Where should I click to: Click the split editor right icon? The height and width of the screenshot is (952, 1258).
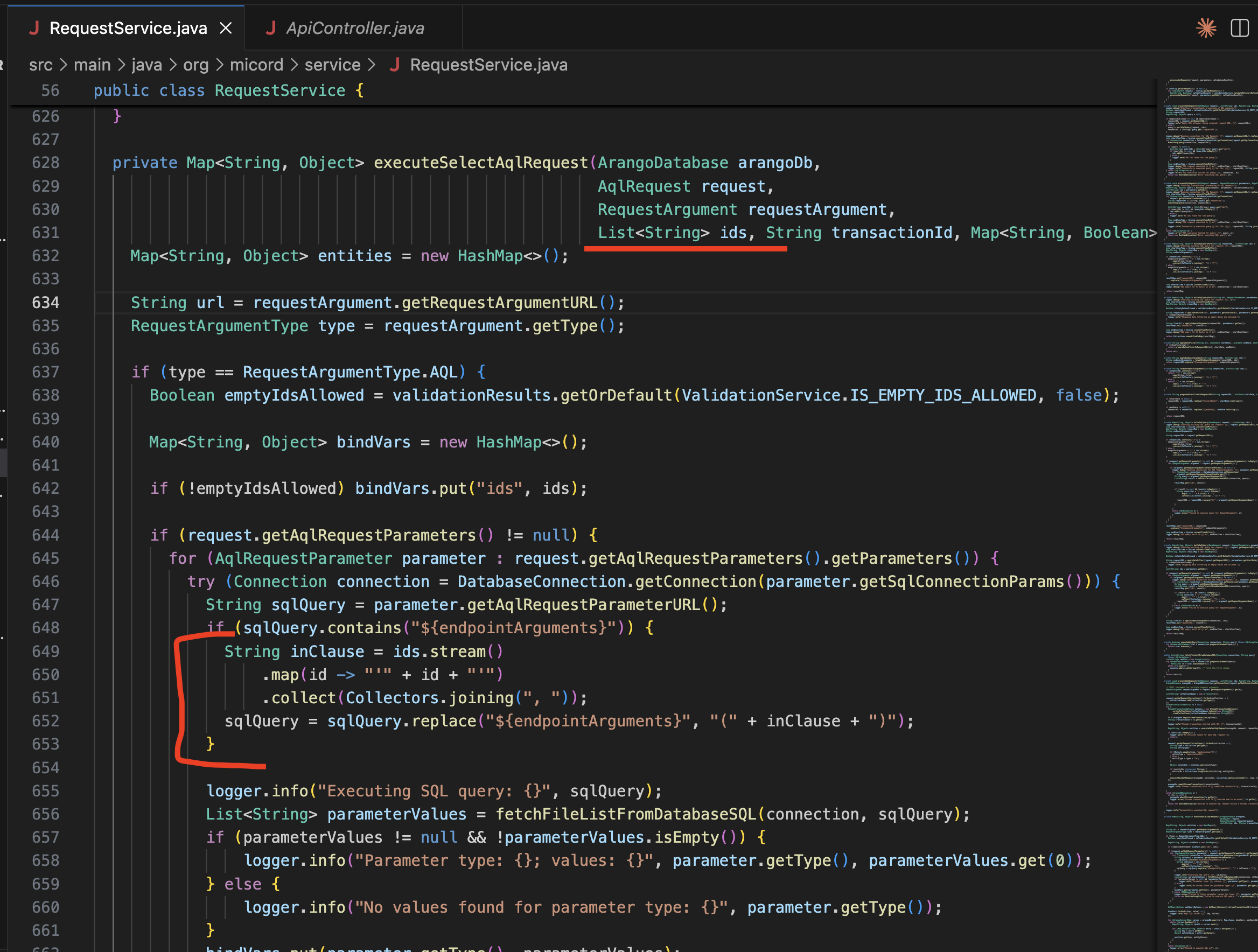pos(1239,28)
